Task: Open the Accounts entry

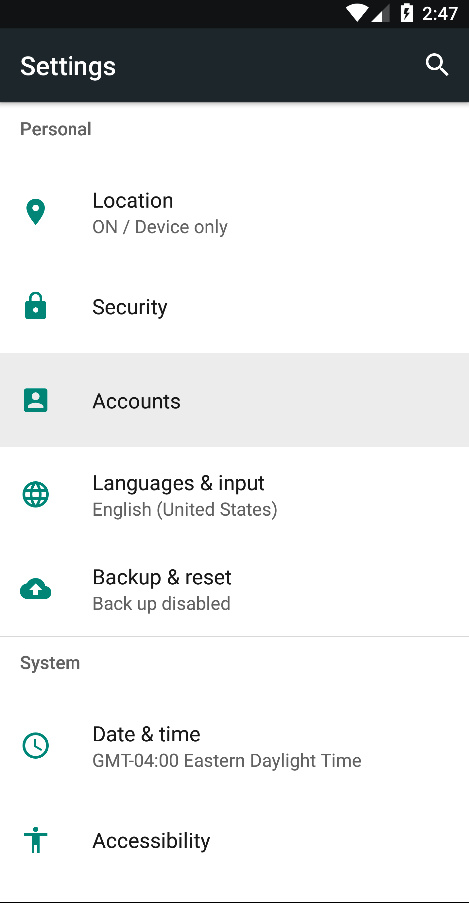Action: coord(234,400)
